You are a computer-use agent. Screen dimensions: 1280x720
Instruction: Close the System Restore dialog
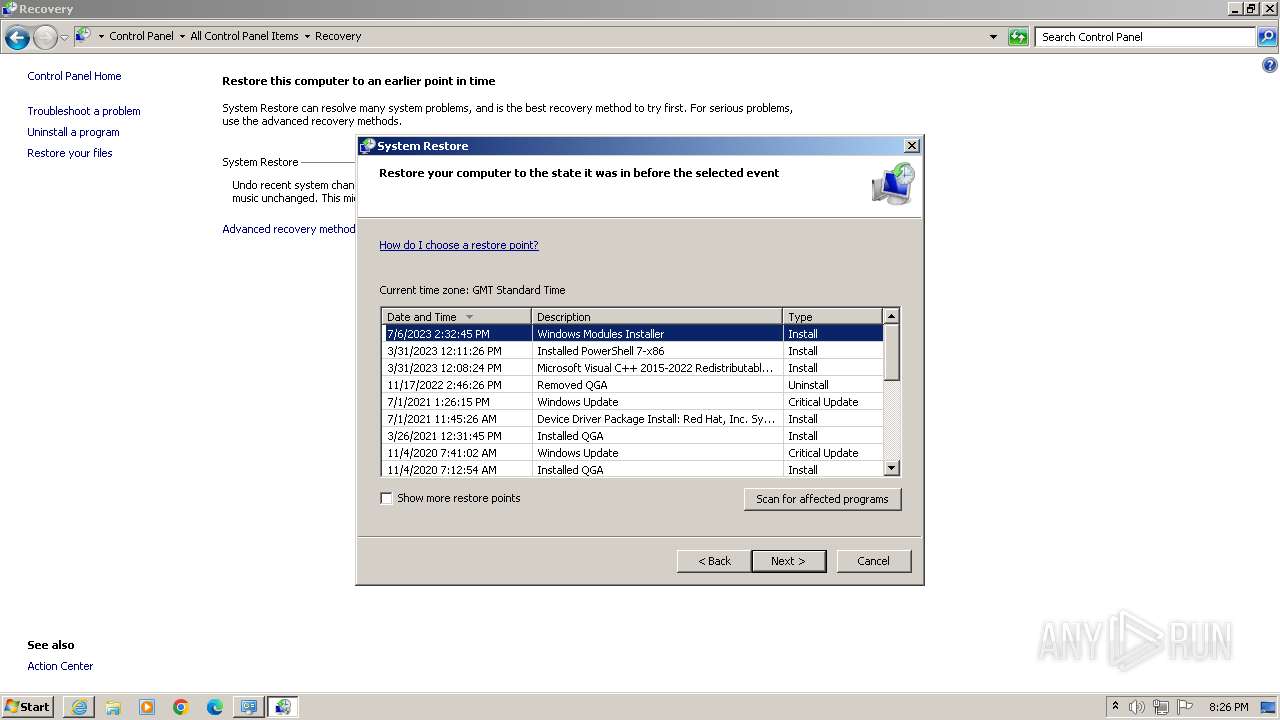[911, 146]
